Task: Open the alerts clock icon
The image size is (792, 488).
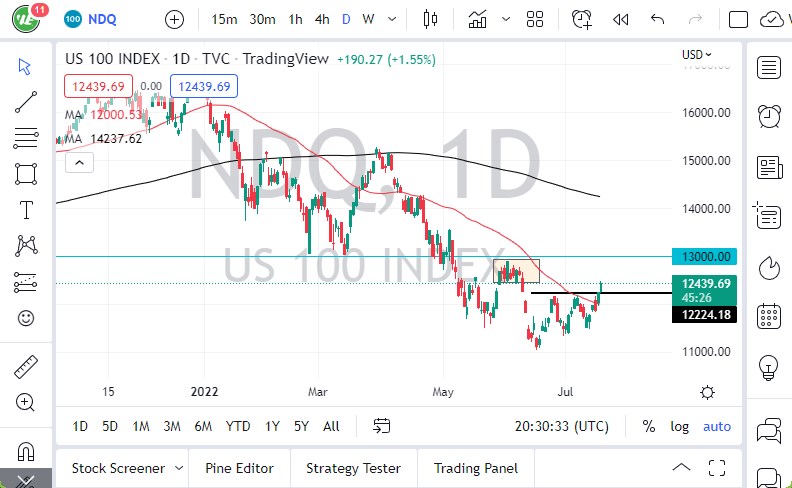Action: [x=581, y=19]
